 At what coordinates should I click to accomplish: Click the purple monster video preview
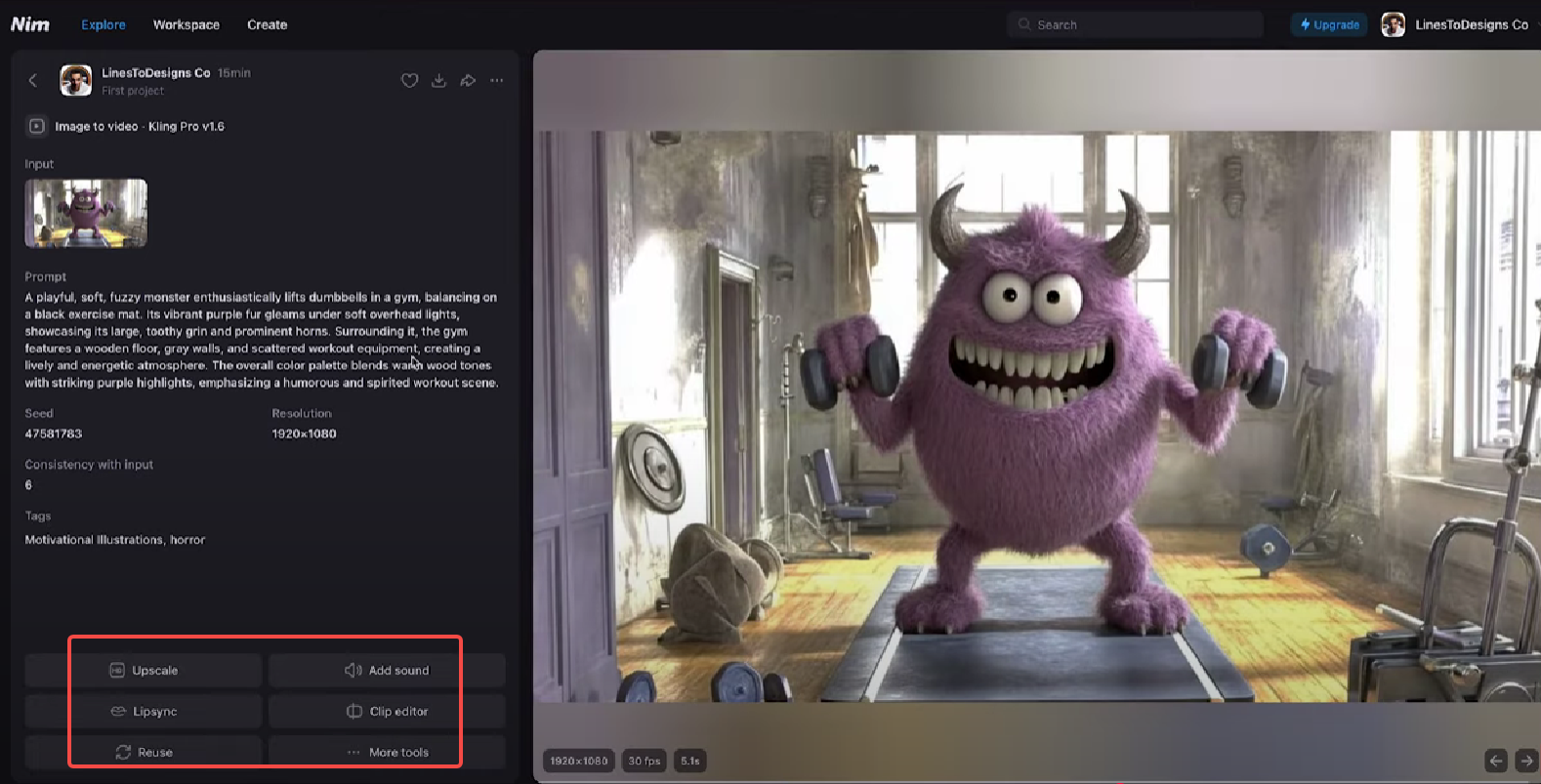pyautogui.click(x=1039, y=417)
